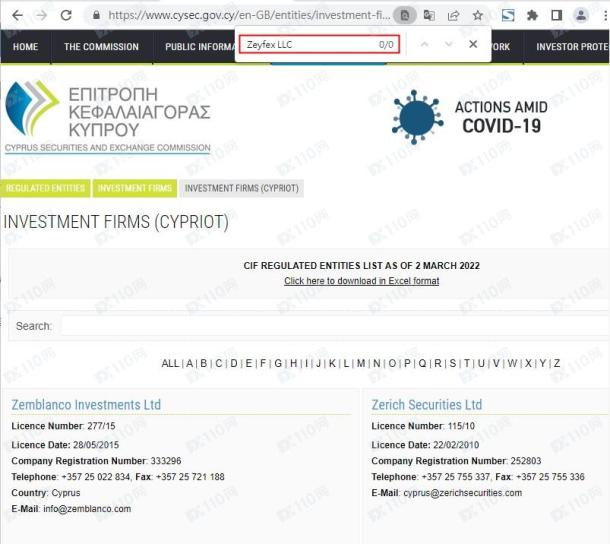Filter entities by letter M
This screenshot has width=610, height=544.
point(361,363)
